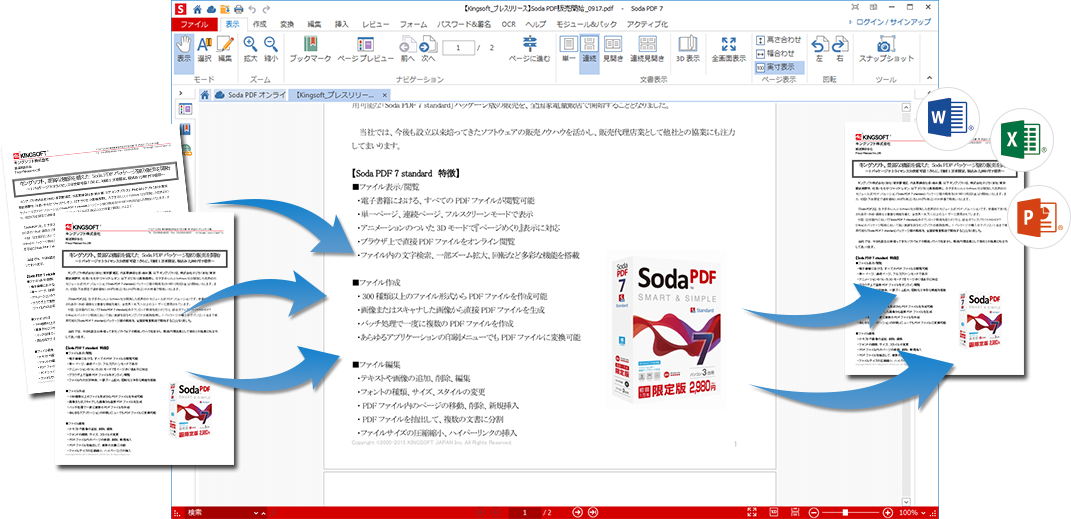This screenshot has width=1071, height=519.
Task: Rotate page left with 左
Action: coord(818,49)
